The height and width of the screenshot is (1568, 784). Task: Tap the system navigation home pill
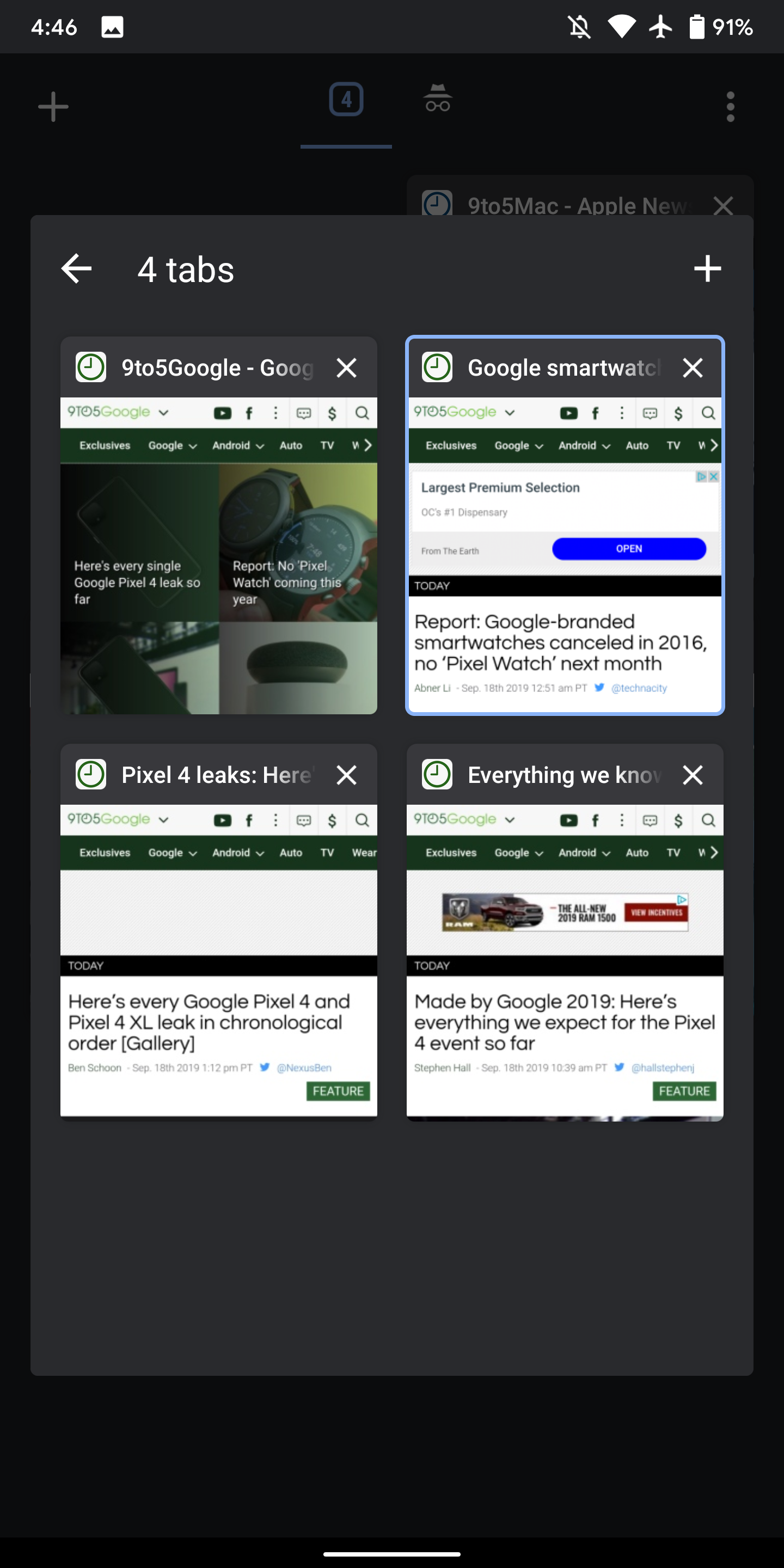[x=392, y=1553]
